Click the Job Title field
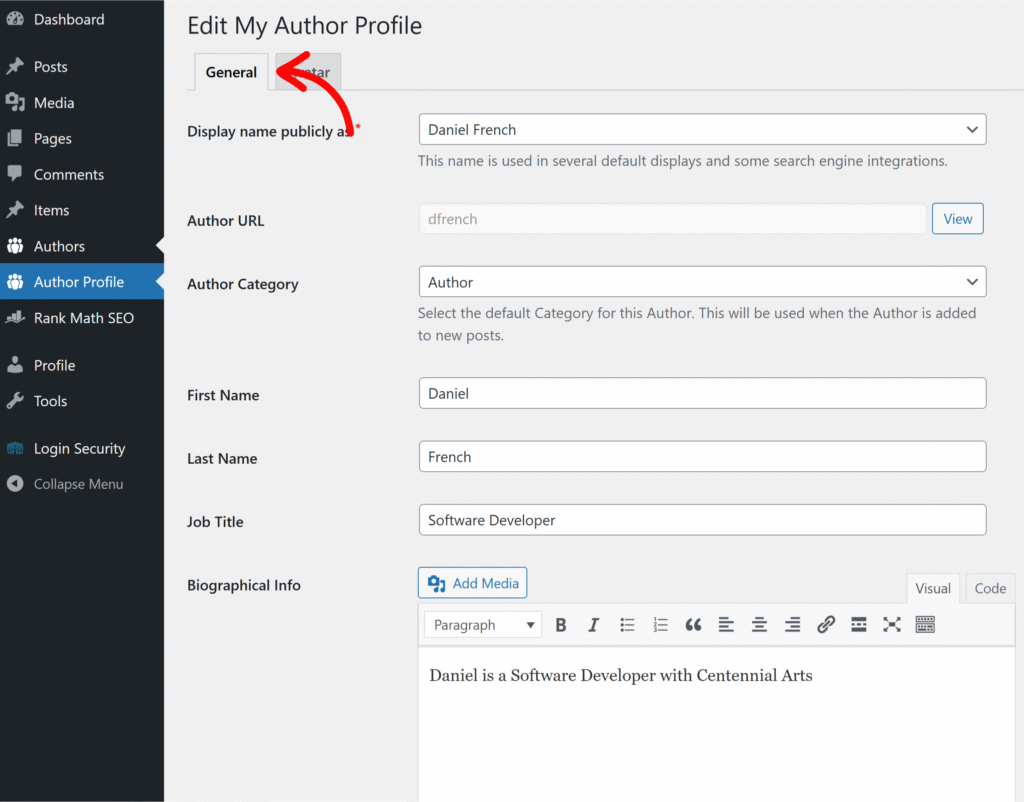Image resolution: width=1024 pixels, height=802 pixels. [703, 520]
